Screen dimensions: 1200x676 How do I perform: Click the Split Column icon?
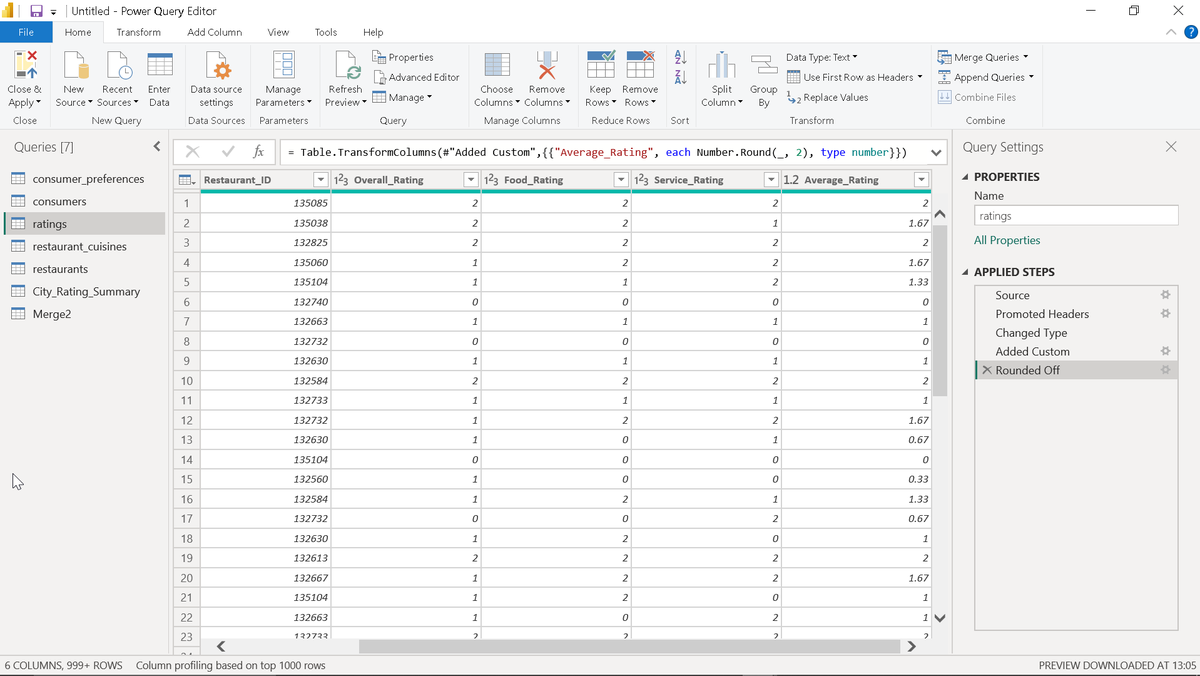(722, 65)
